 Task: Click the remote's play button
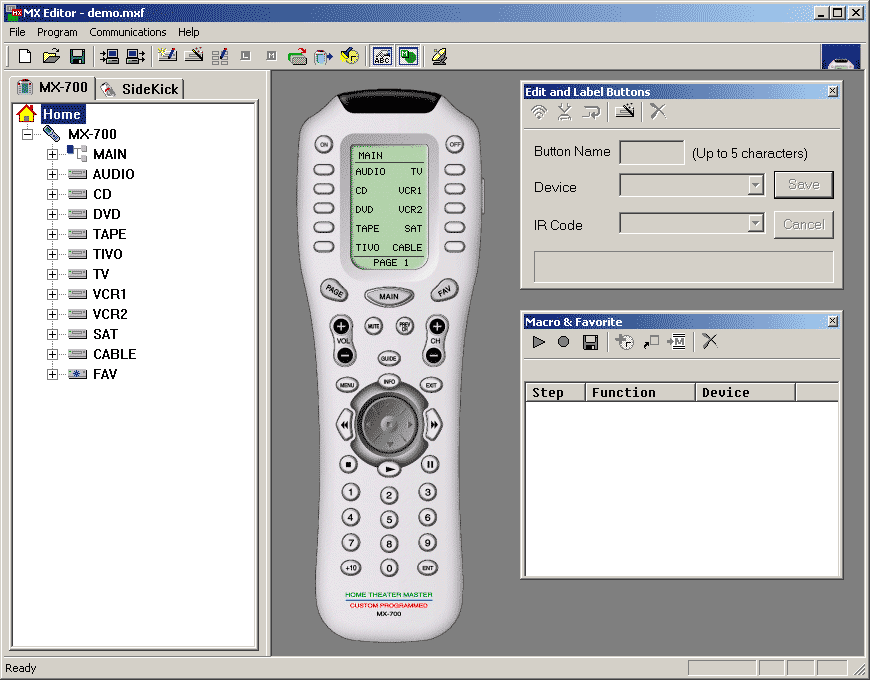tap(389, 469)
